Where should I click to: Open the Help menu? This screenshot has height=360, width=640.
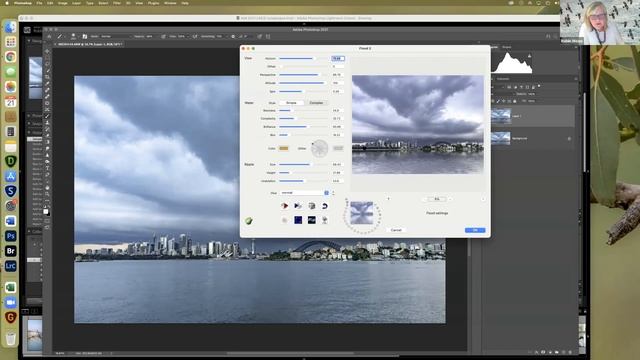tap(185, 3)
